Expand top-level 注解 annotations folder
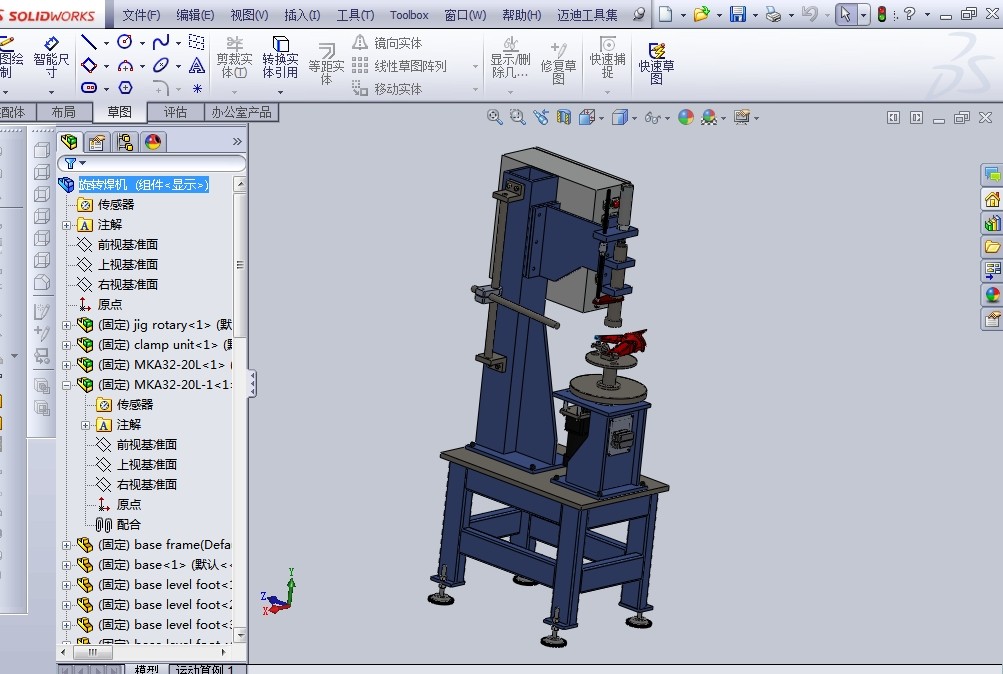1003x674 pixels. (x=67, y=225)
